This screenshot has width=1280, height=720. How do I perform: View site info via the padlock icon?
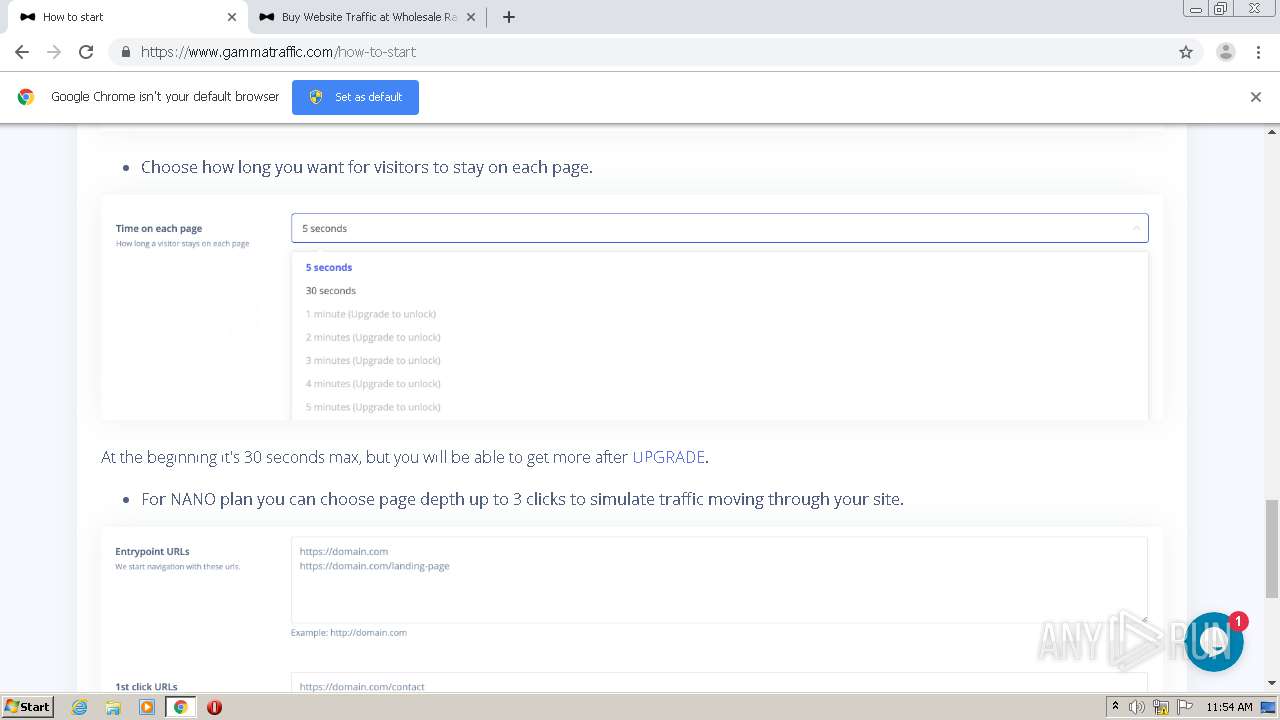point(125,52)
